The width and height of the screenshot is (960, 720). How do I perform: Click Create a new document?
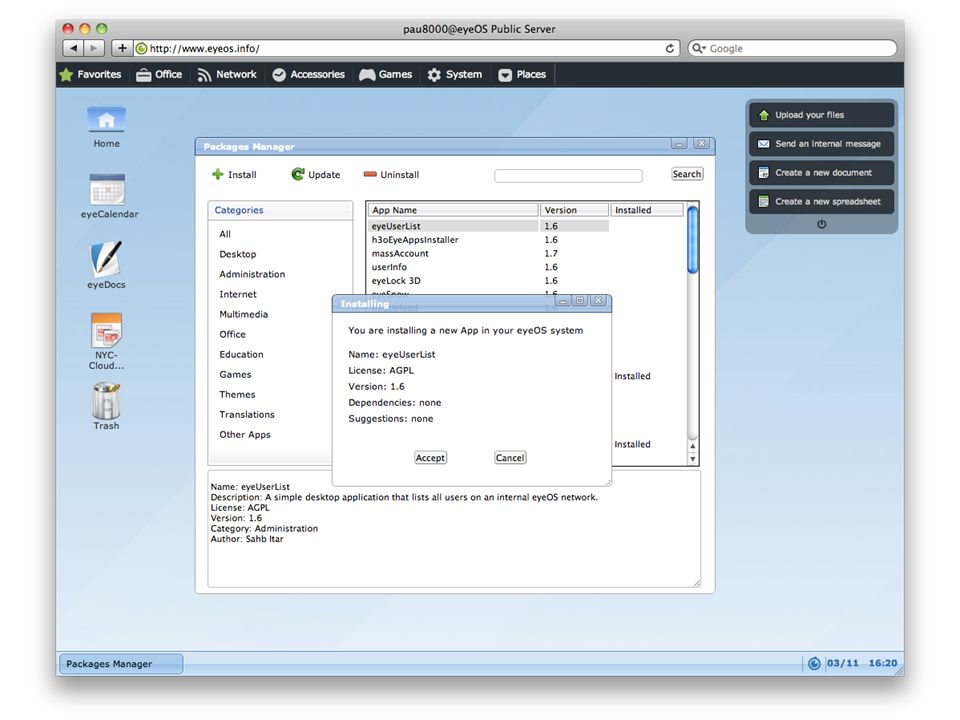(x=821, y=173)
